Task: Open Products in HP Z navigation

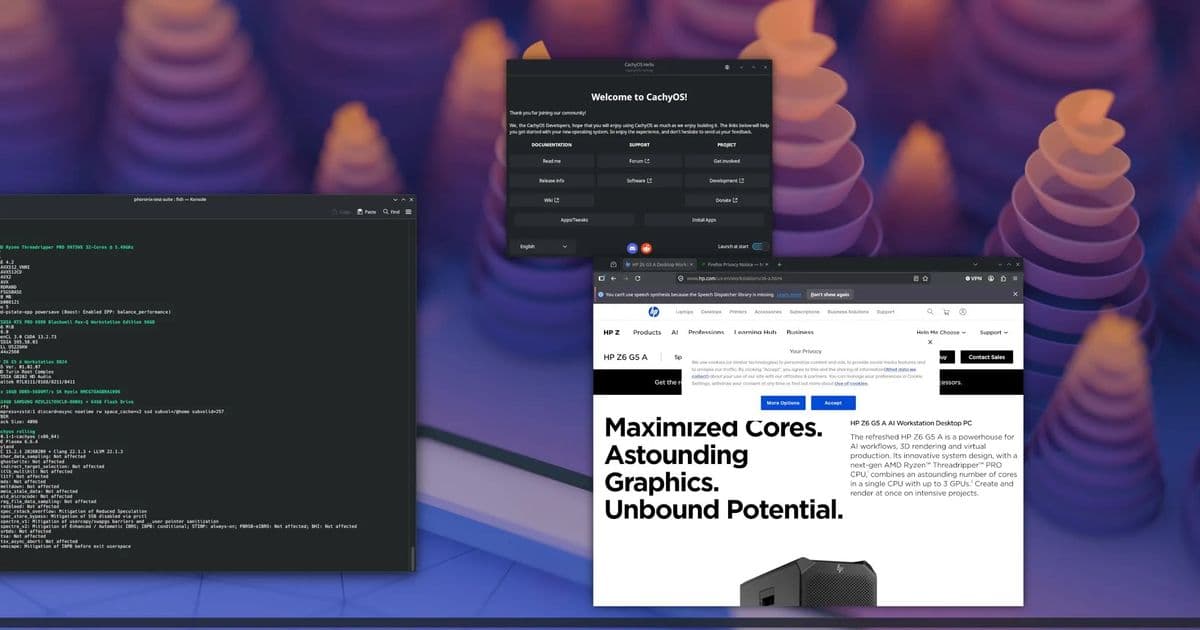Action: click(x=647, y=332)
